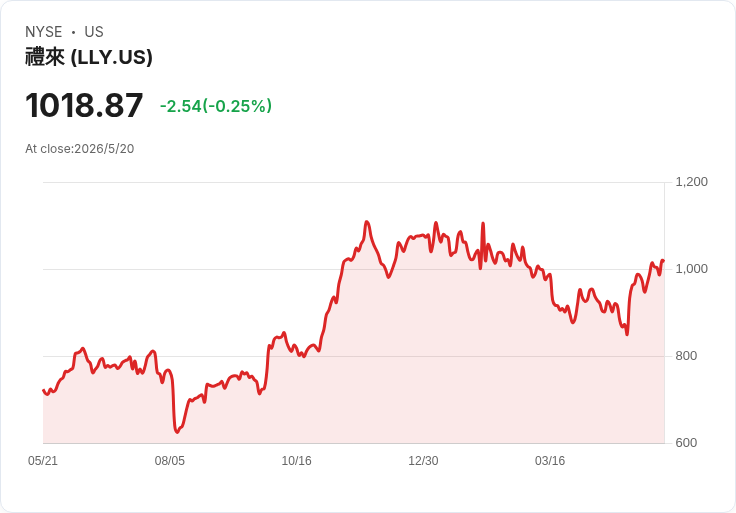This screenshot has width=736, height=513.
Task: Click the 10/16 date axis label
Action: [x=296, y=460]
